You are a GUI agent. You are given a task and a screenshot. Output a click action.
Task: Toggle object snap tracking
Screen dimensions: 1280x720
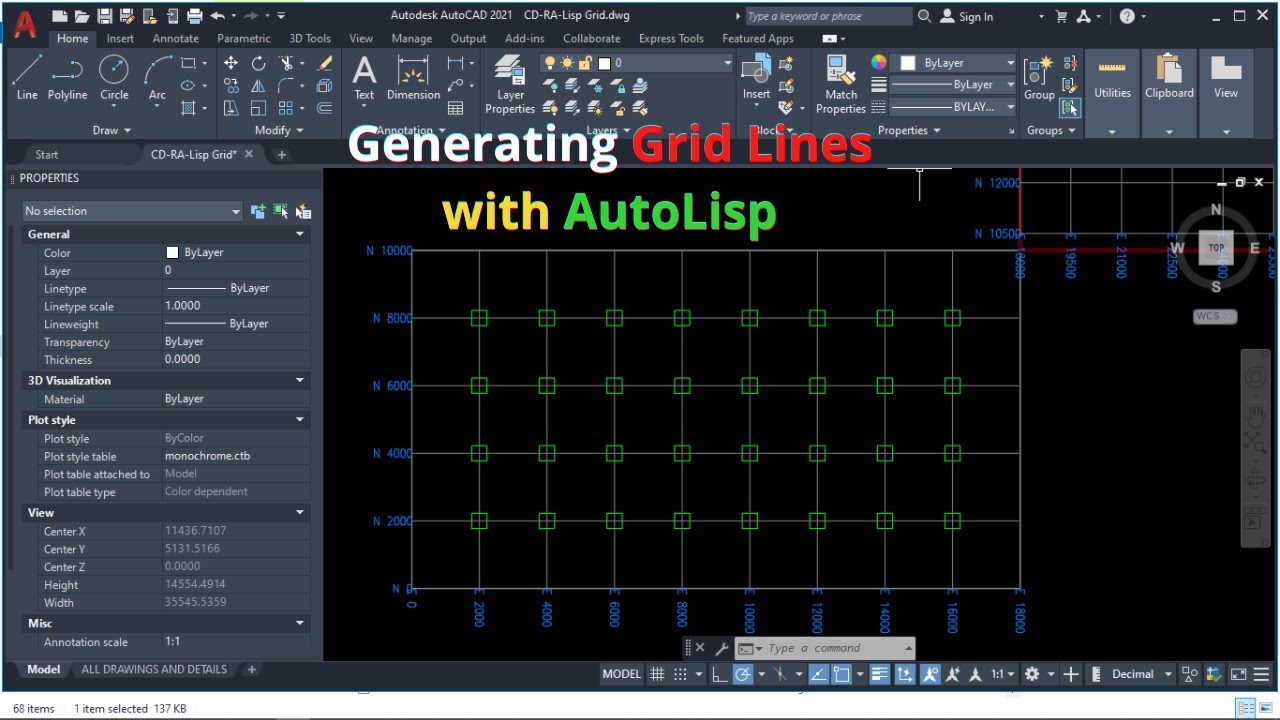[818, 674]
